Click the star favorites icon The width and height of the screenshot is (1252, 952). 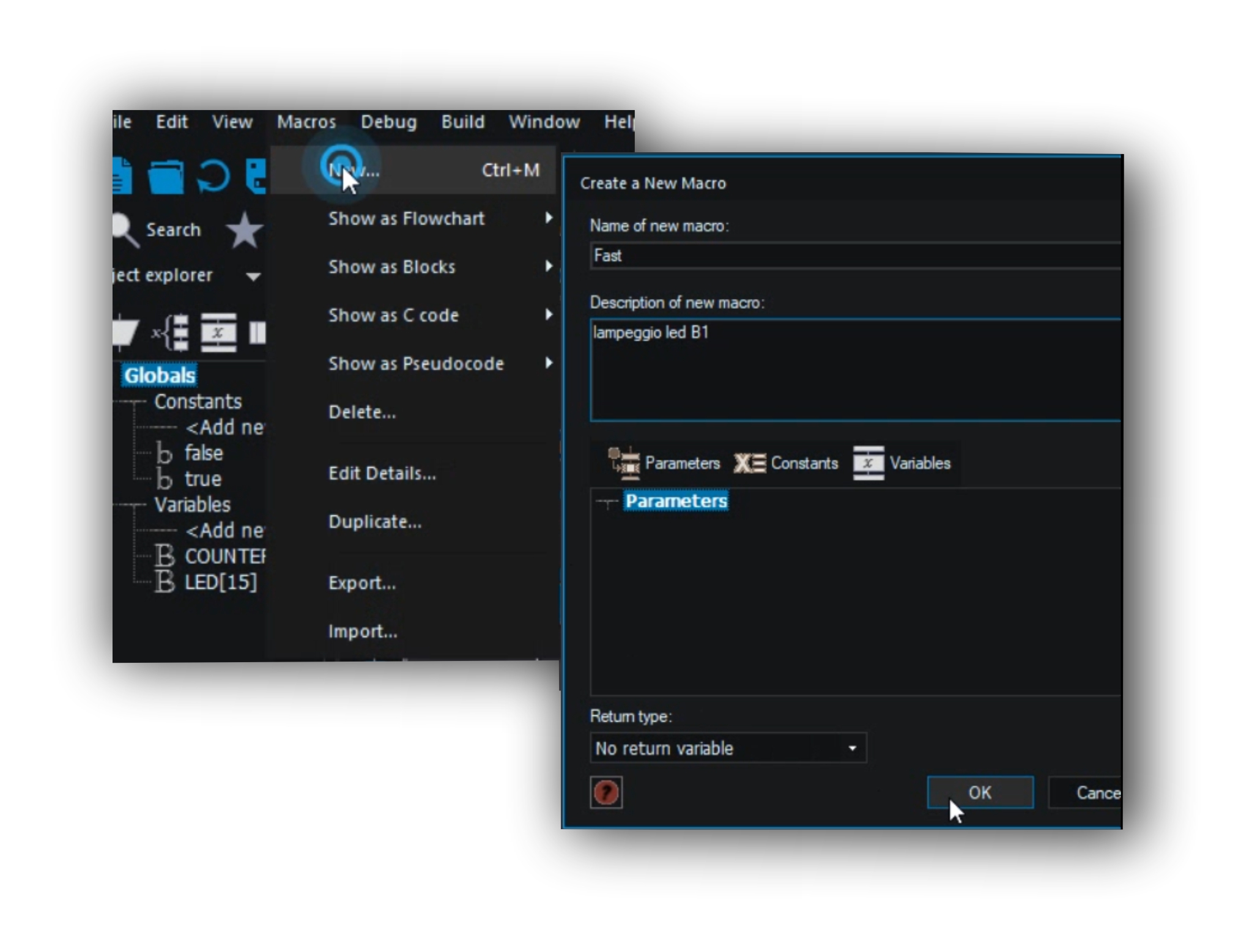pyautogui.click(x=245, y=230)
